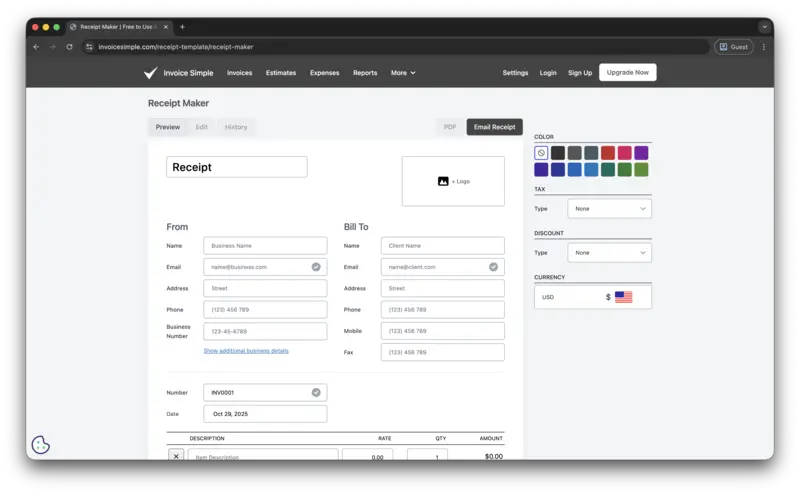Click the Bill To Phone field

pyautogui.click(x=442, y=310)
